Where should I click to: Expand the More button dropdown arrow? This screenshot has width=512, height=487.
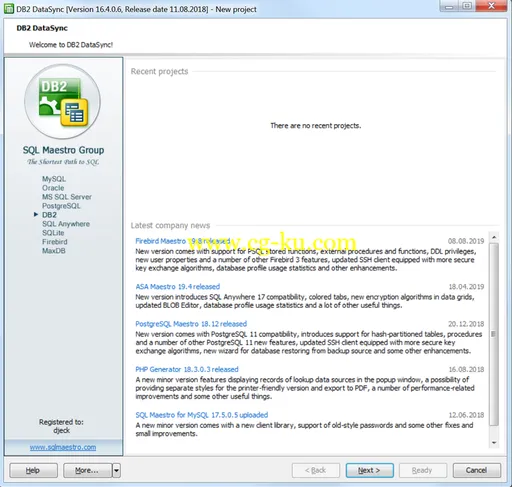click(x=116, y=470)
